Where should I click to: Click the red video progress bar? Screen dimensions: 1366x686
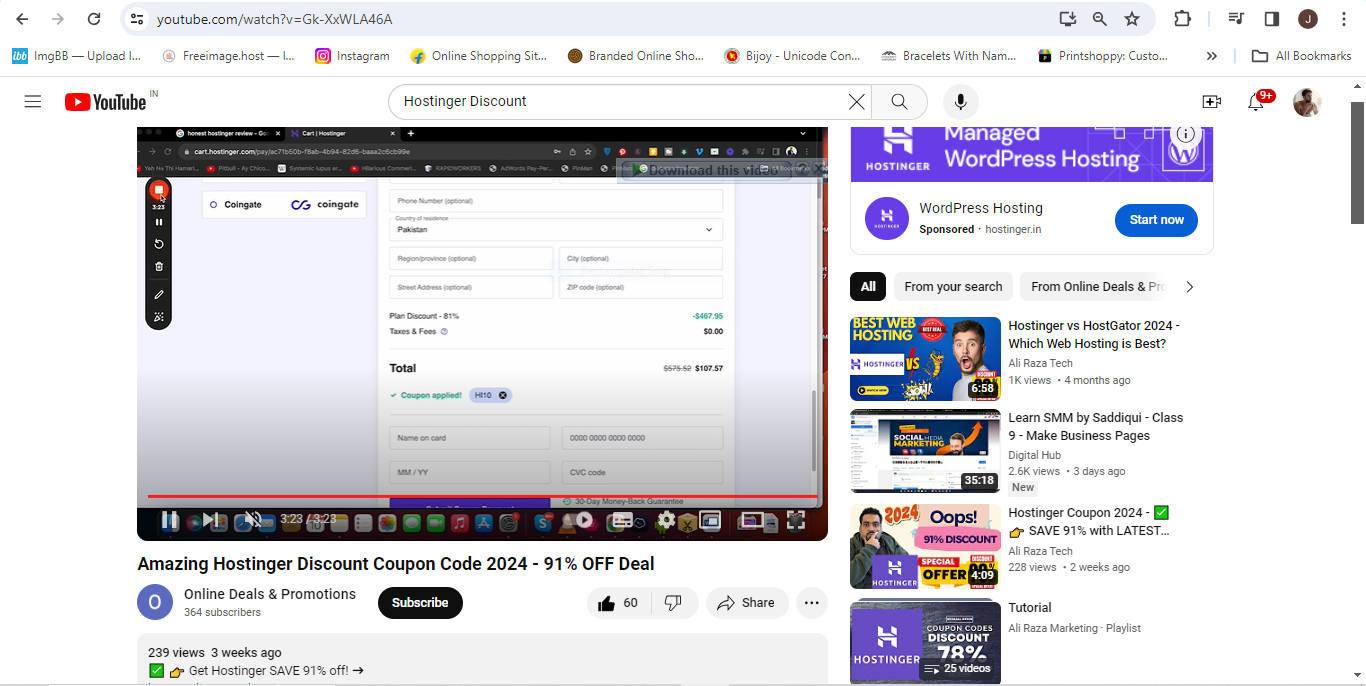click(482, 496)
